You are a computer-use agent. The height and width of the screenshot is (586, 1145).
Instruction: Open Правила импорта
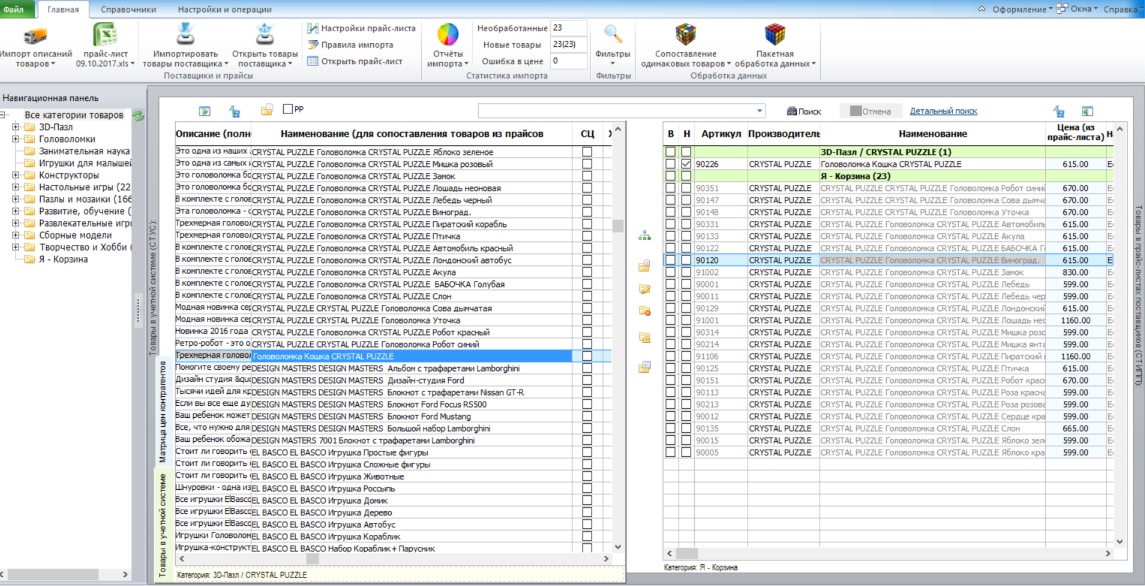350,45
